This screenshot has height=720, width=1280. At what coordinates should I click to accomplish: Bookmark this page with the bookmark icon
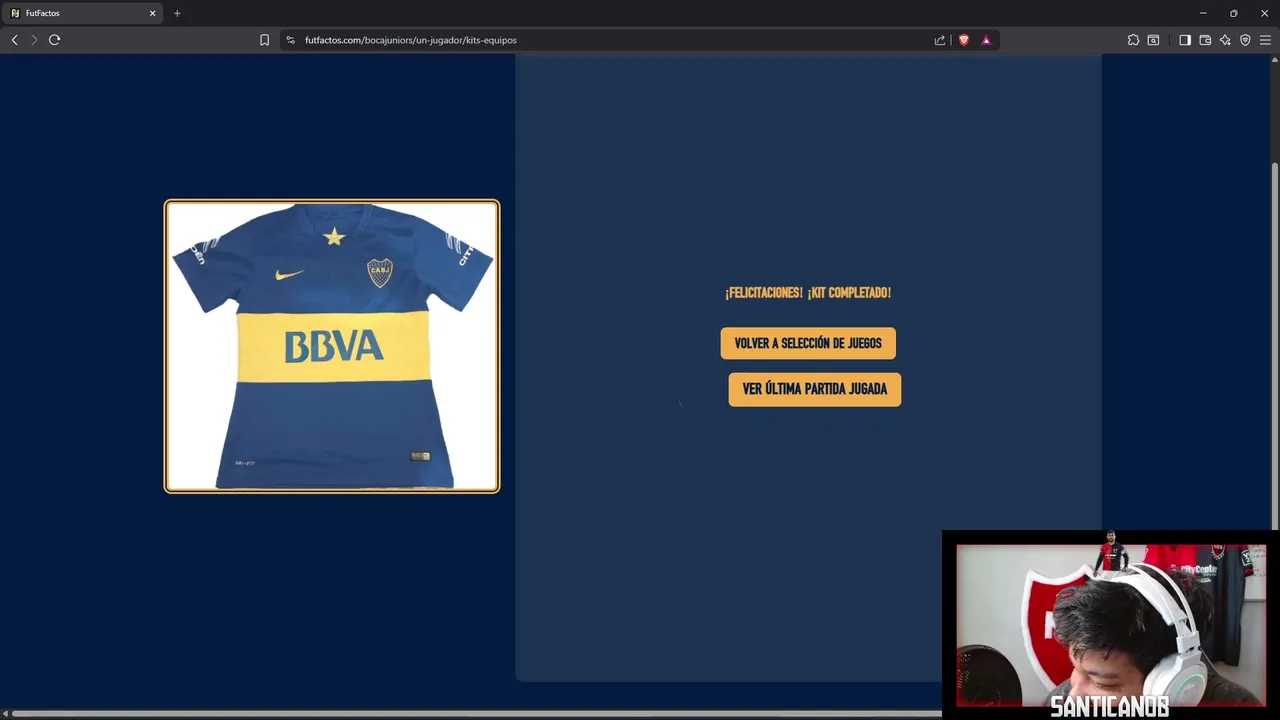[x=264, y=40]
